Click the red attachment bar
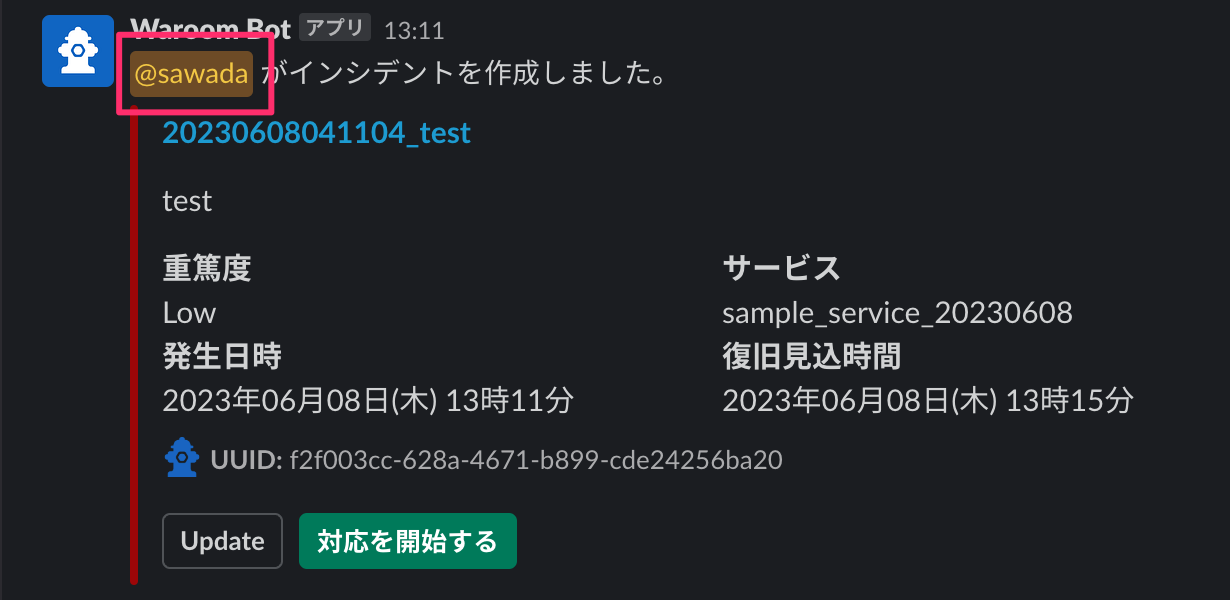This screenshot has width=1230, height=600. click(134, 350)
